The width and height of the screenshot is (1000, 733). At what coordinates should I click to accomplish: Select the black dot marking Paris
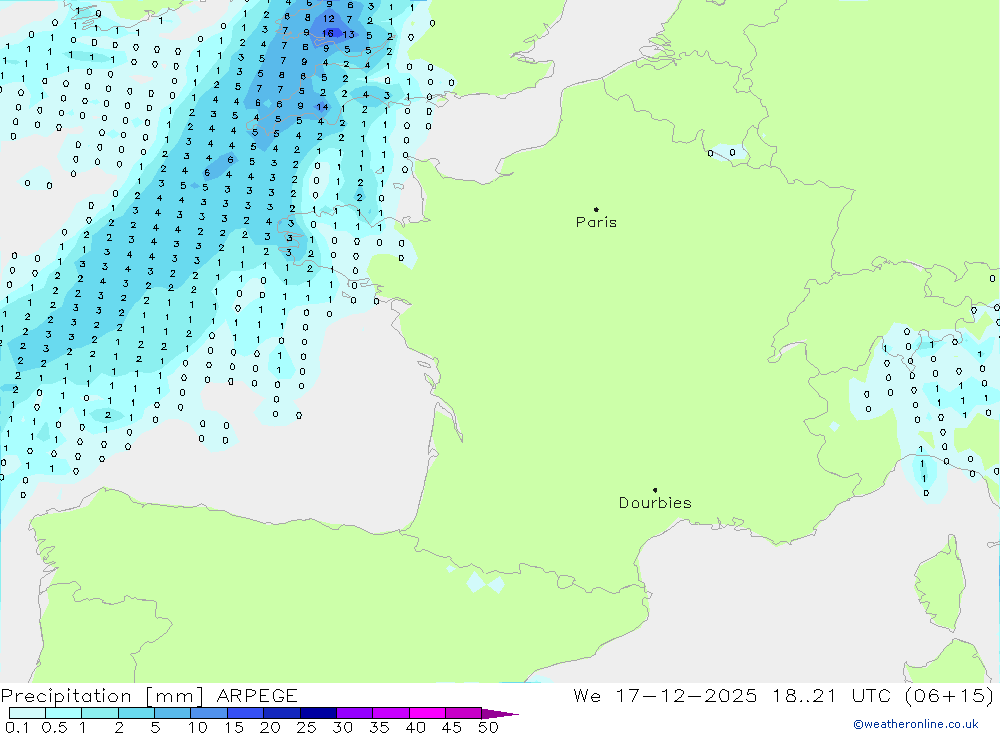[596, 209]
